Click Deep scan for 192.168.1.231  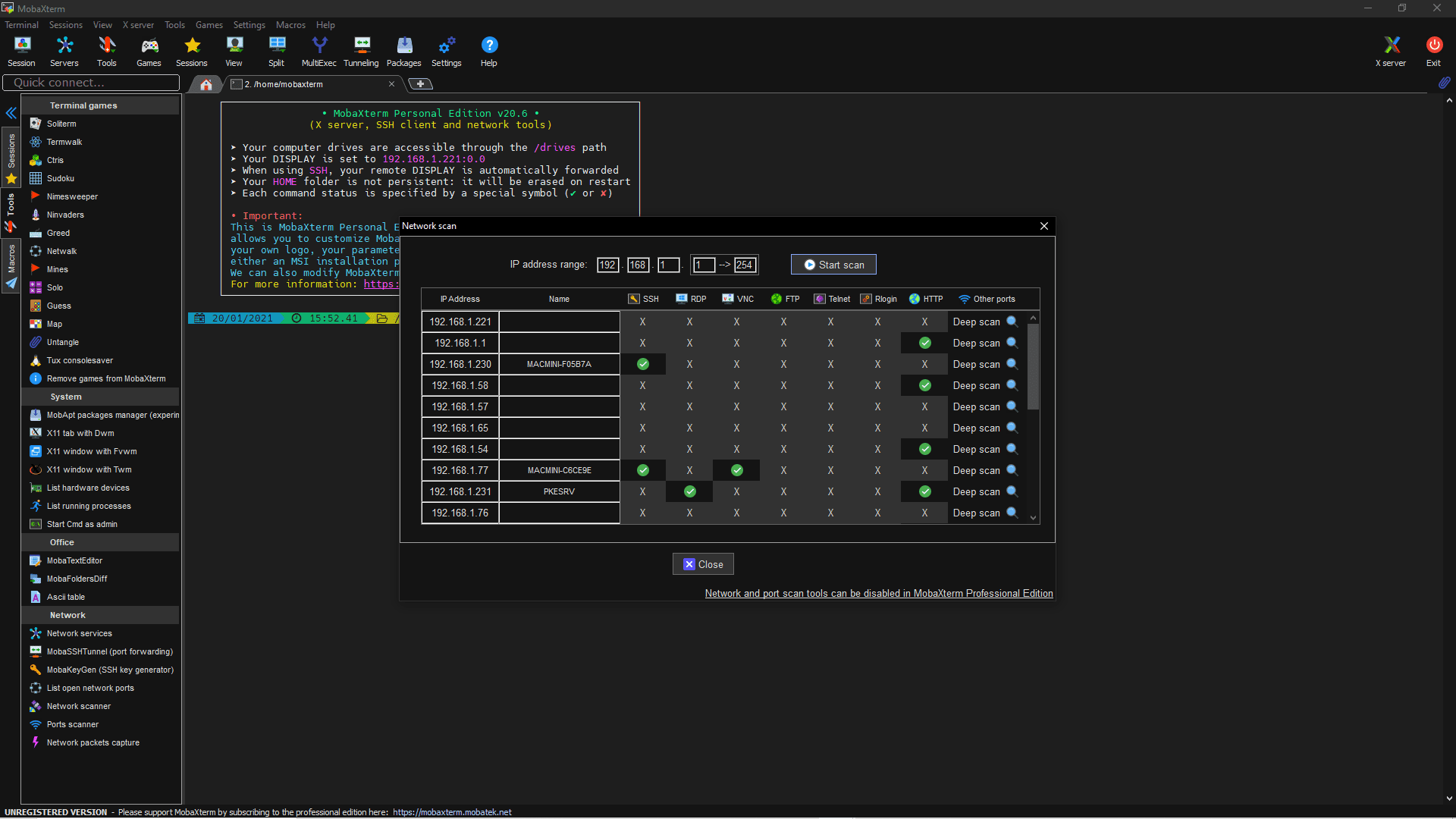tap(984, 491)
